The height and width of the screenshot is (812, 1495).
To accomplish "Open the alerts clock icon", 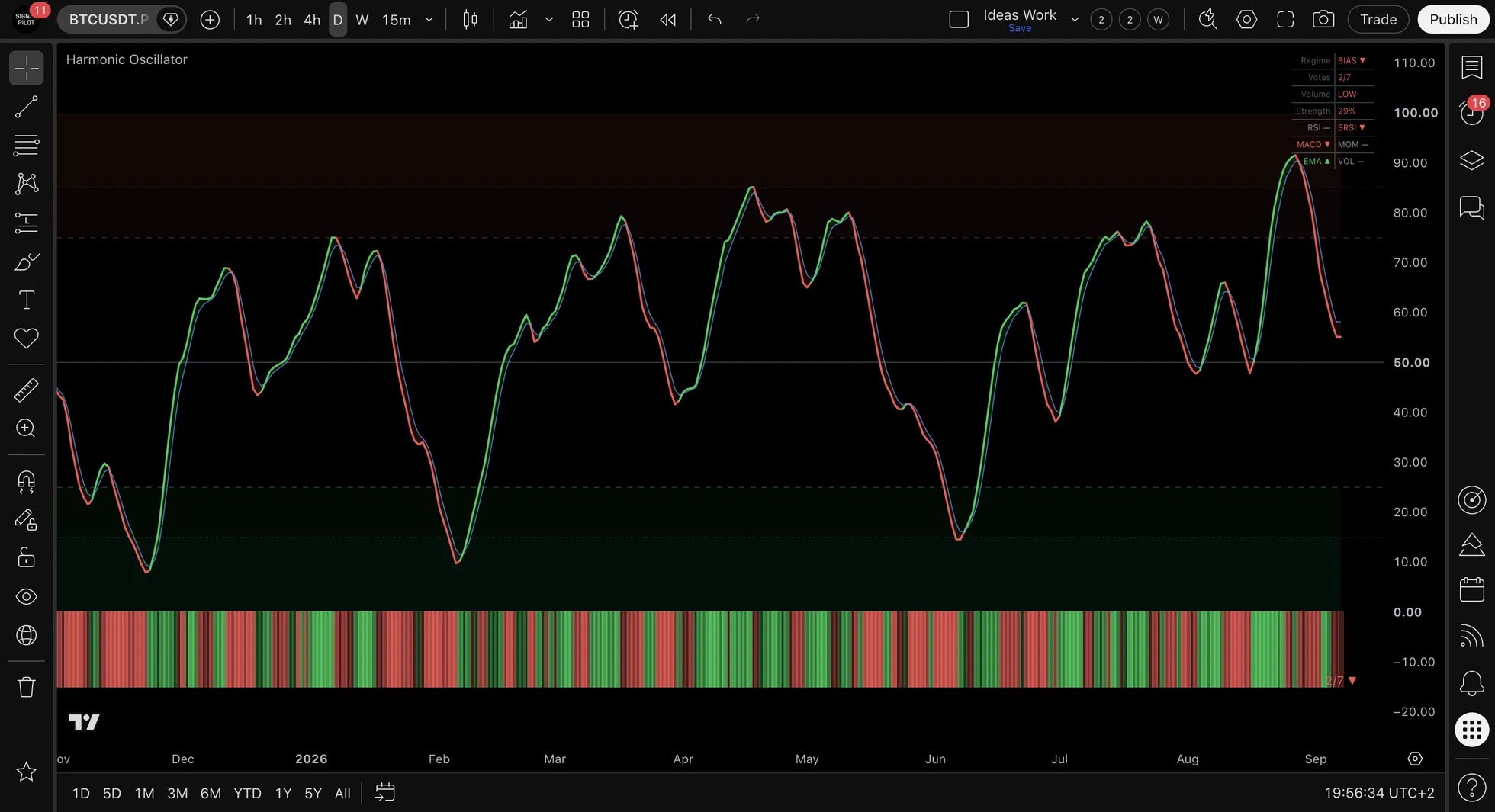I will pyautogui.click(x=1472, y=112).
